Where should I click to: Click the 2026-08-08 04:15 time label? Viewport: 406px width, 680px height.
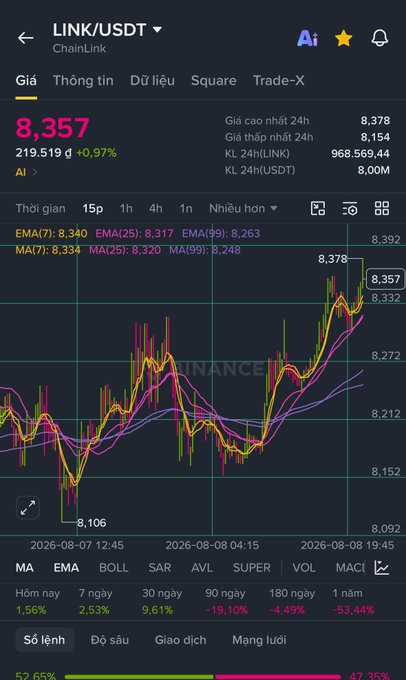tap(212, 545)
